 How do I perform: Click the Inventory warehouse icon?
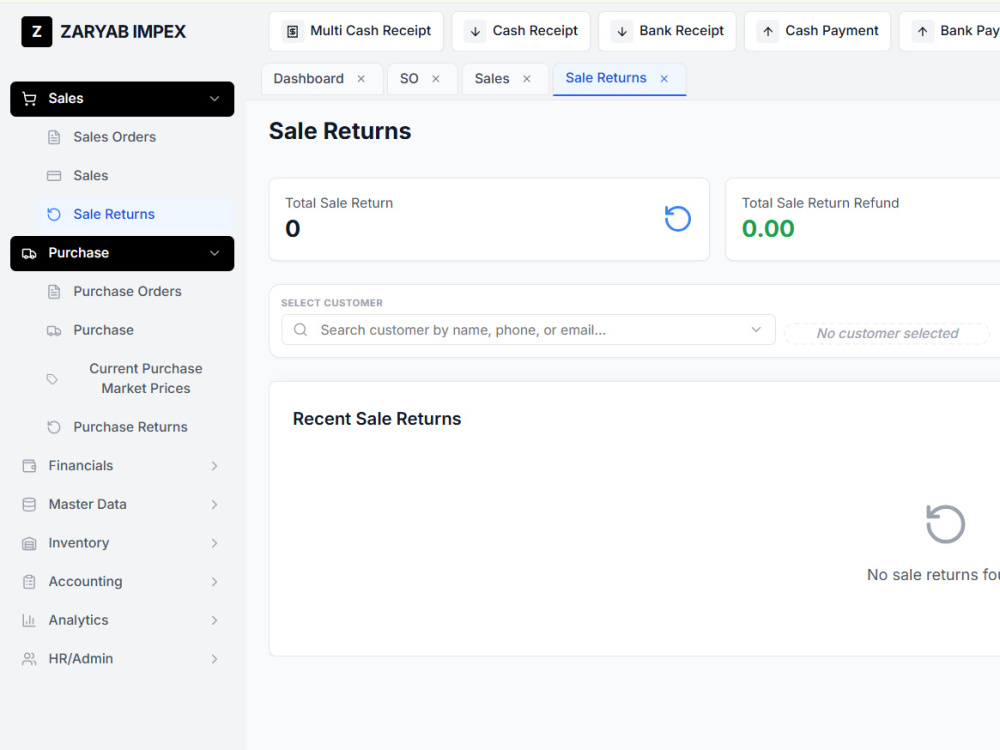(29, 543)
